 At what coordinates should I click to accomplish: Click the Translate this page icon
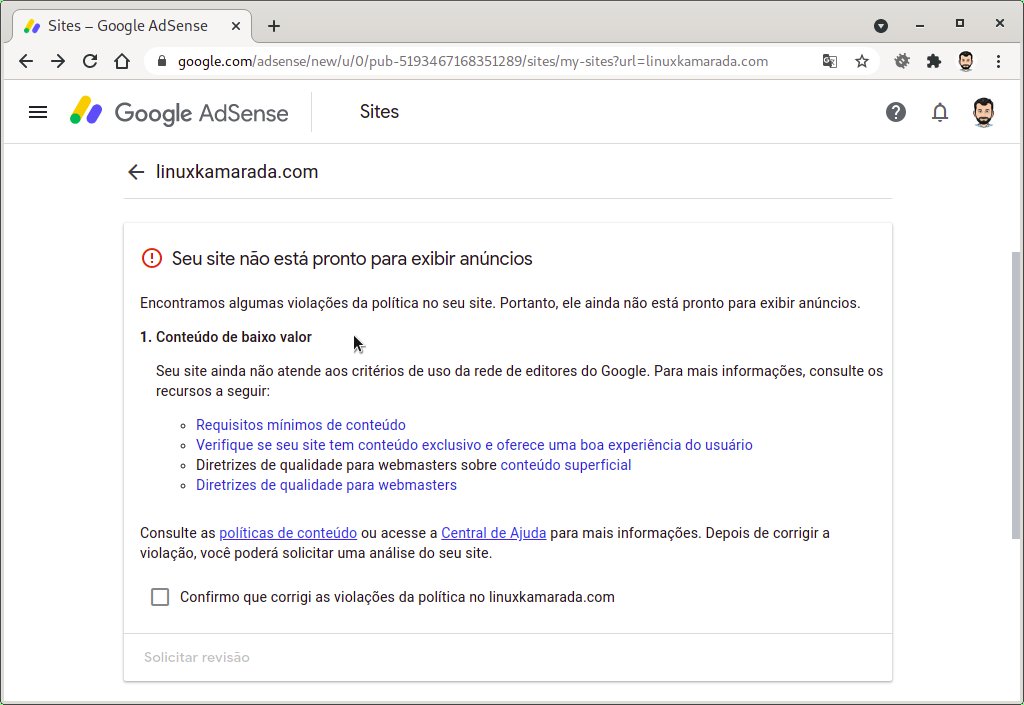click(x=829, y=61)
